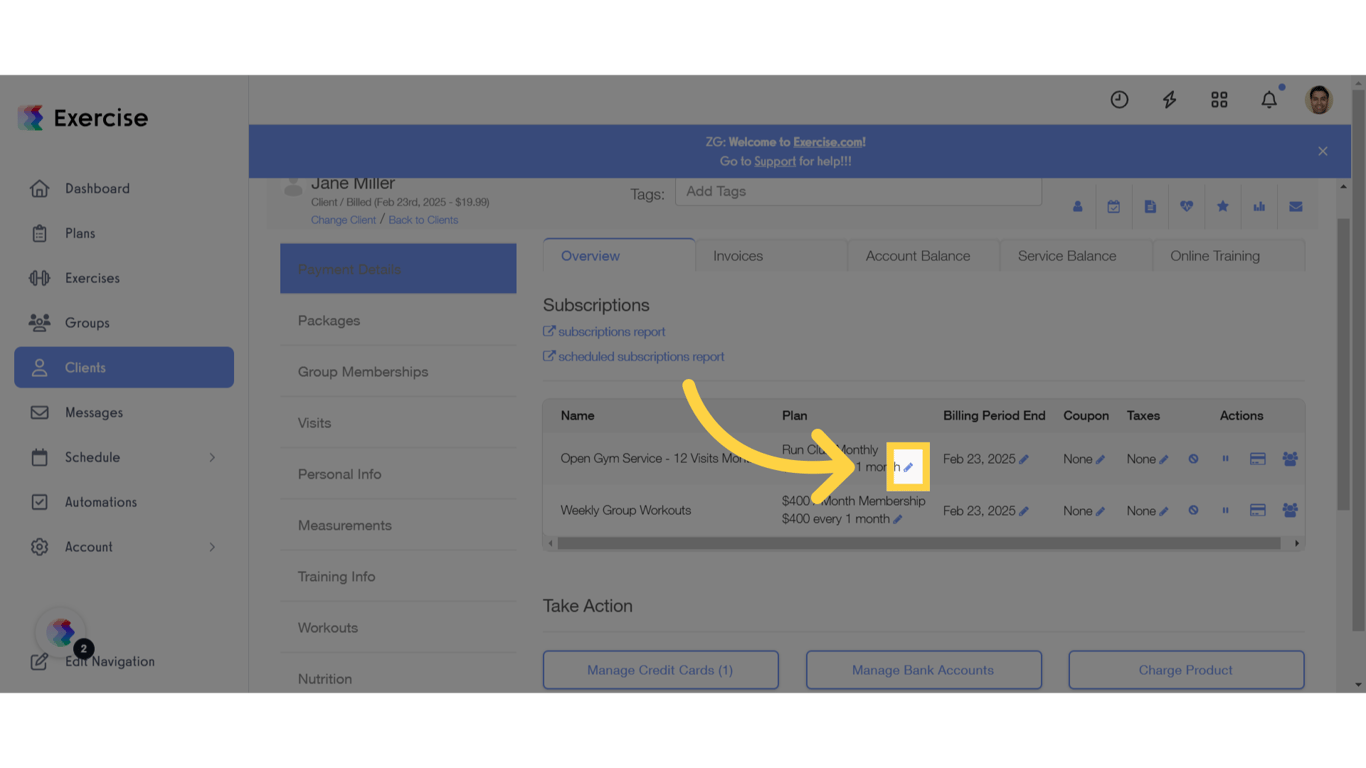
Task: Change payment card for Weekly Group Workouts
Action: (x=1258, y=511)
